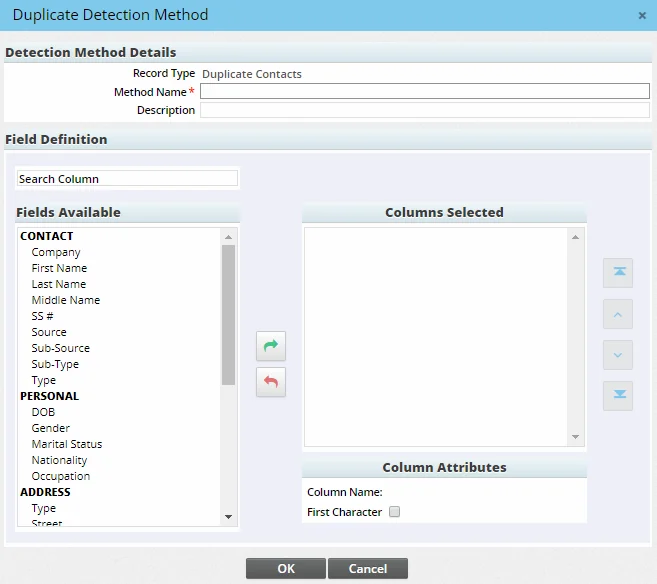The height and width of the screenshot is (584, 657).
Task: Select the Occupation field
Action: (60, 476)
